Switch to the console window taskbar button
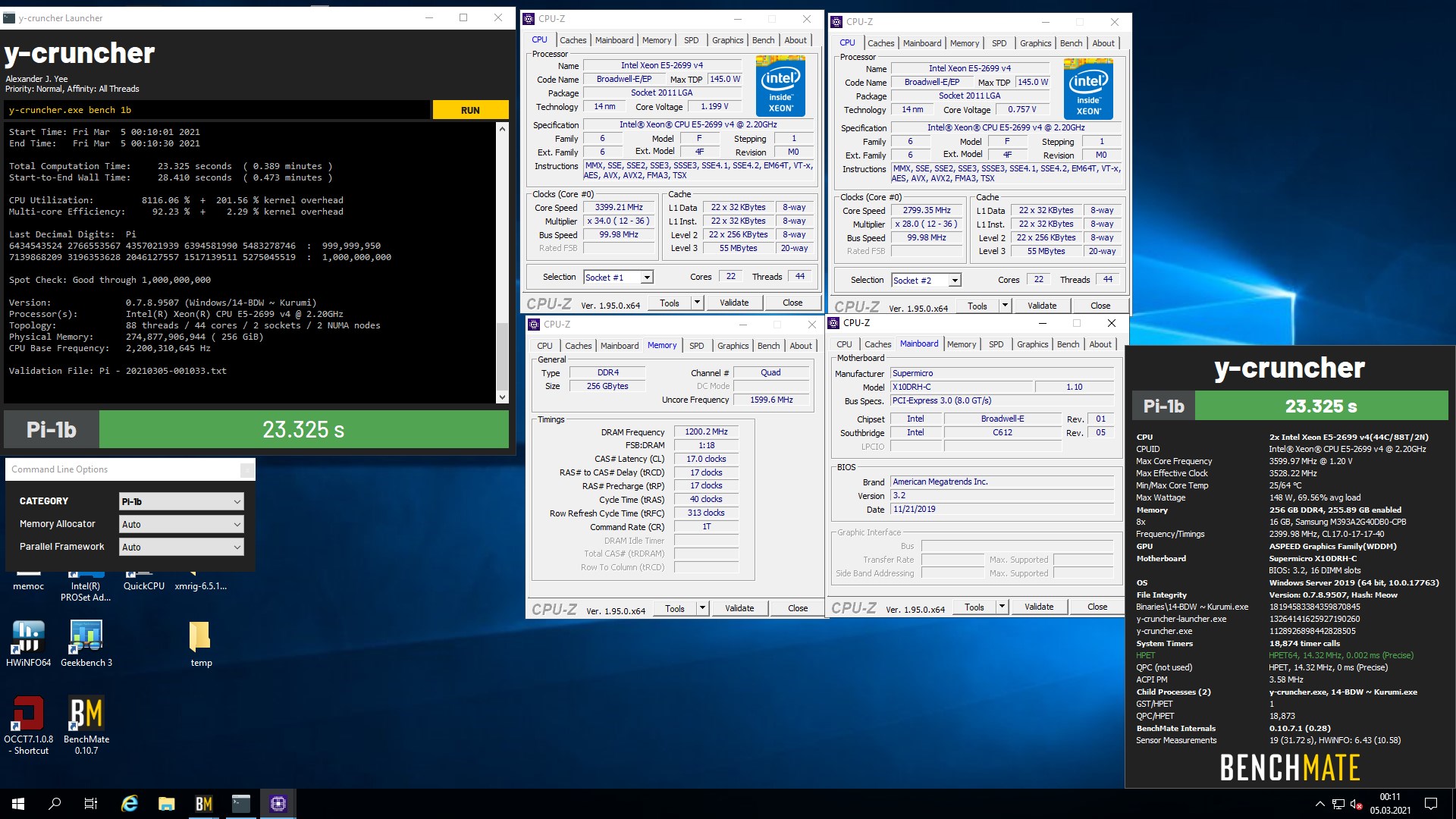1456x819 pixels. coord(241,804)
